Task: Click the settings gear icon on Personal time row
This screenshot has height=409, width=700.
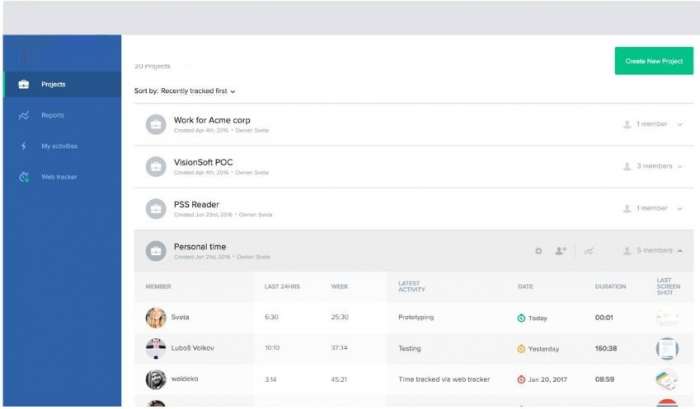Action: click(538, 251)
